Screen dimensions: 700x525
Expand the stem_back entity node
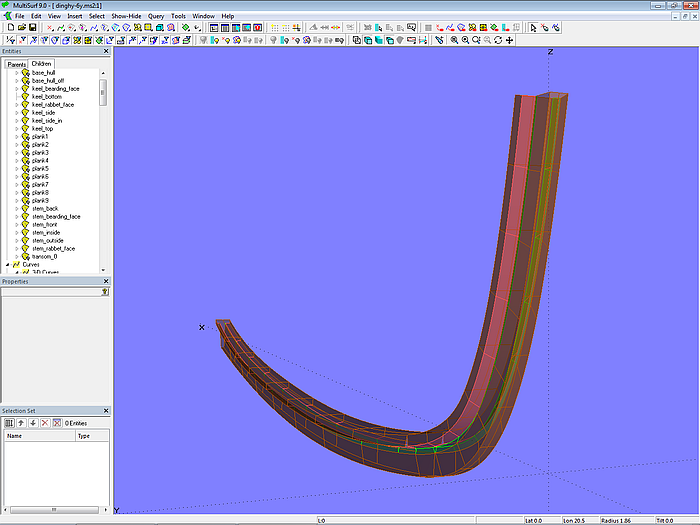[x=16, y=209]
